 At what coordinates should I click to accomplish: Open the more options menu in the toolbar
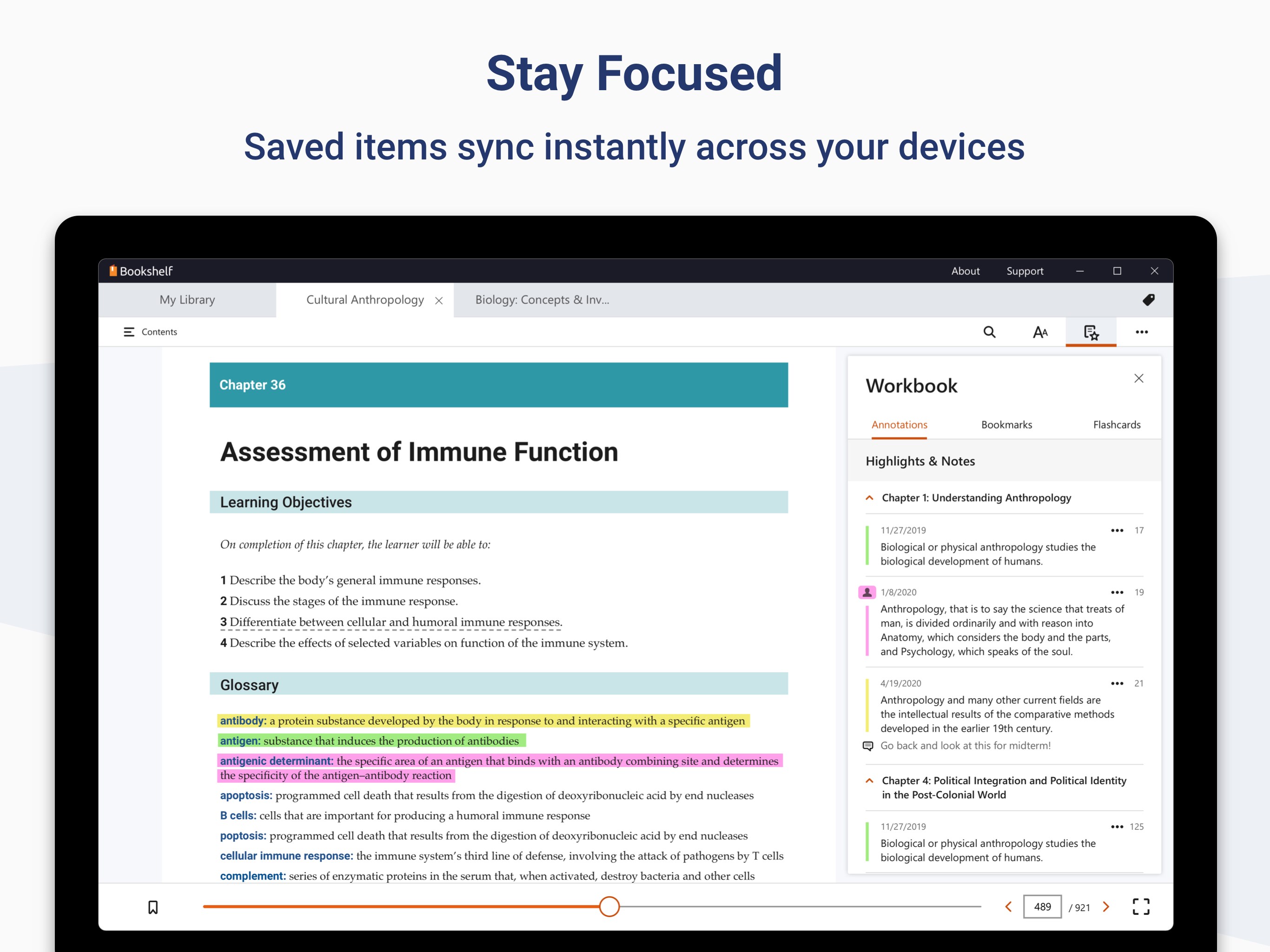tap(1141, 332)
